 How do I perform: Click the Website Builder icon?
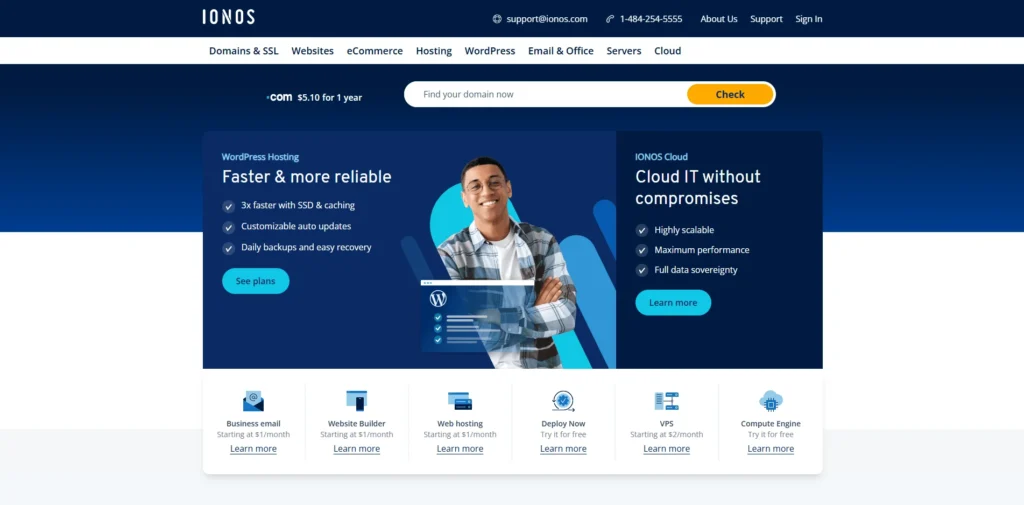click(x=357, y=400)
